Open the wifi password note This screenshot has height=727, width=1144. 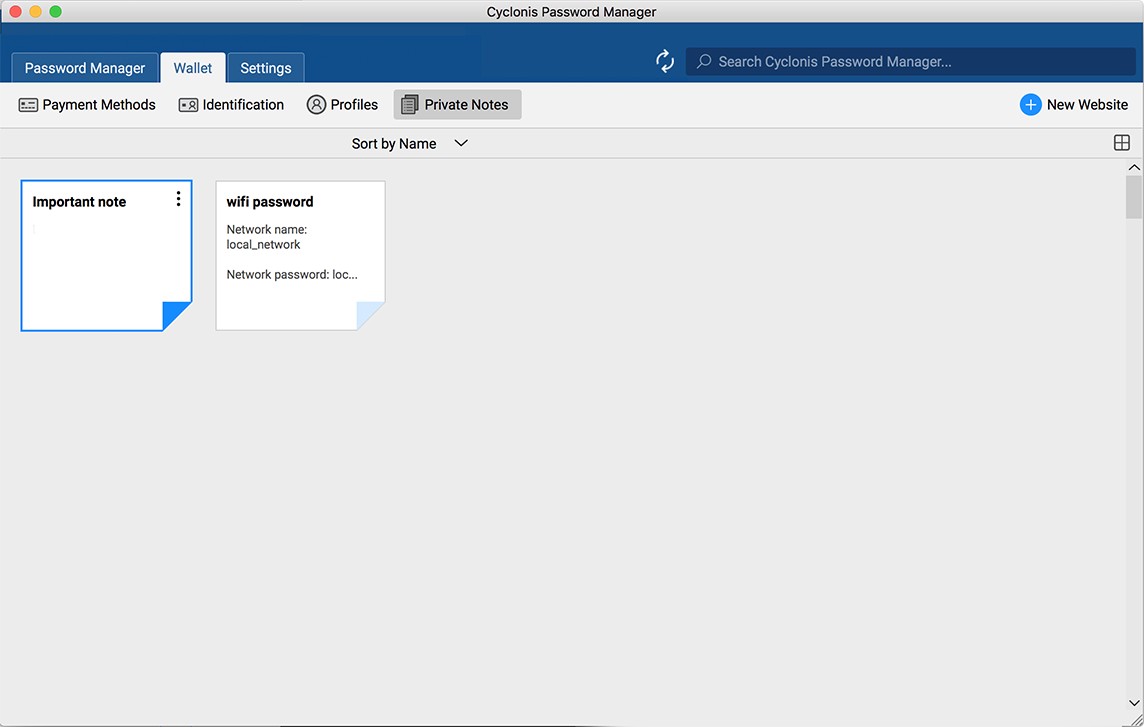300,255
